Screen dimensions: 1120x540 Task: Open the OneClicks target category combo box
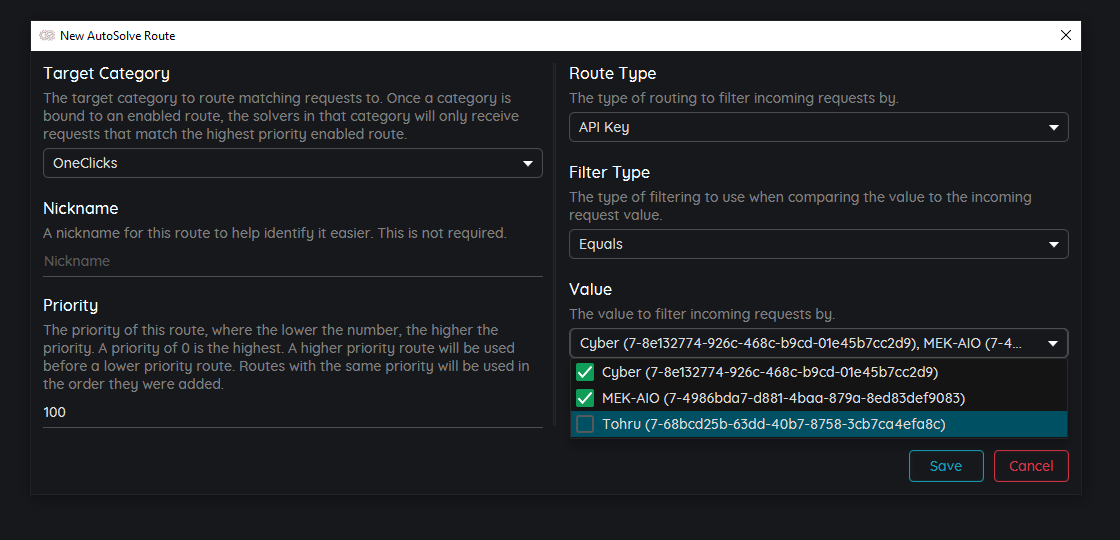(x=280, y=164)
